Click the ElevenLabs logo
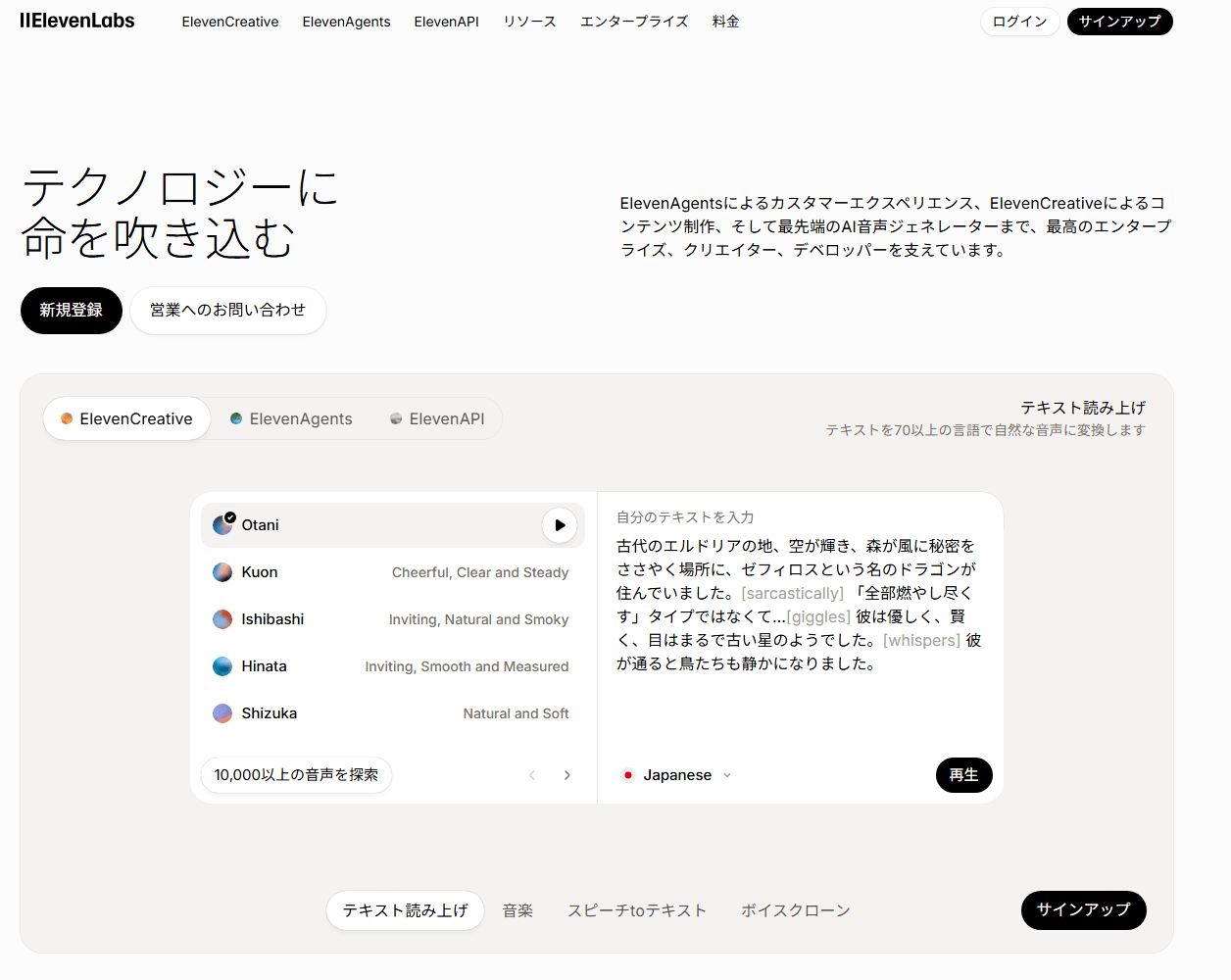Screen dimensions: 1231x980 click(x=77, y=21)
